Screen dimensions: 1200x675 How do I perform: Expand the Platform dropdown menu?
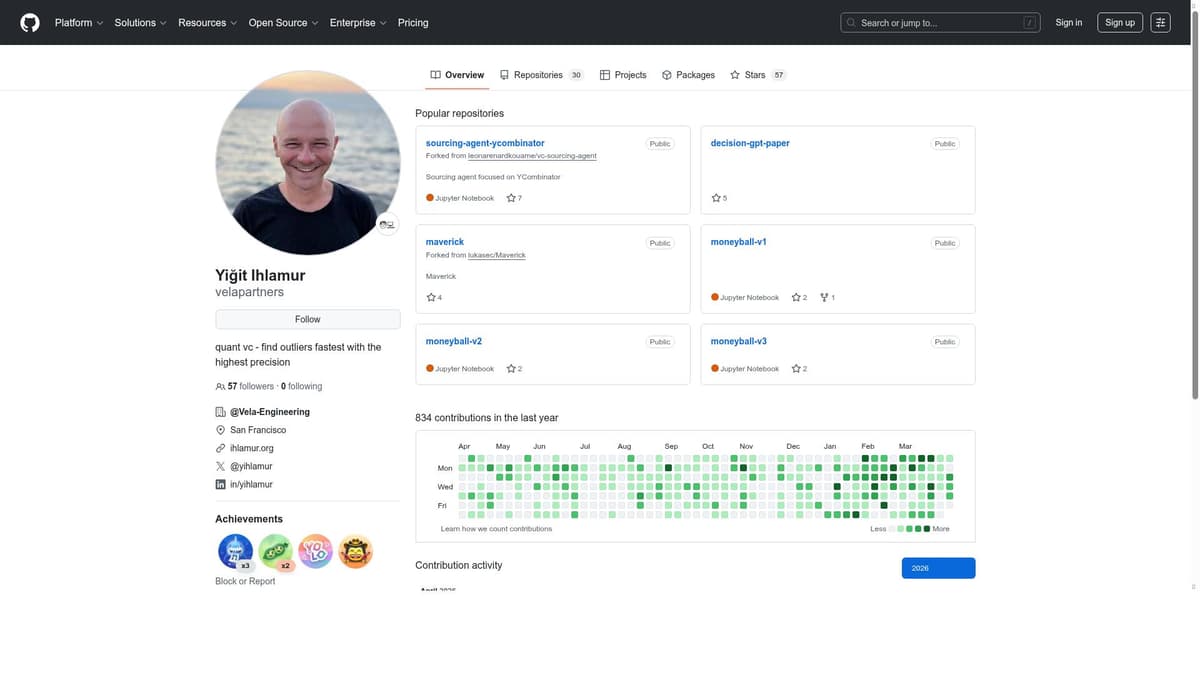tap(78, 22)
